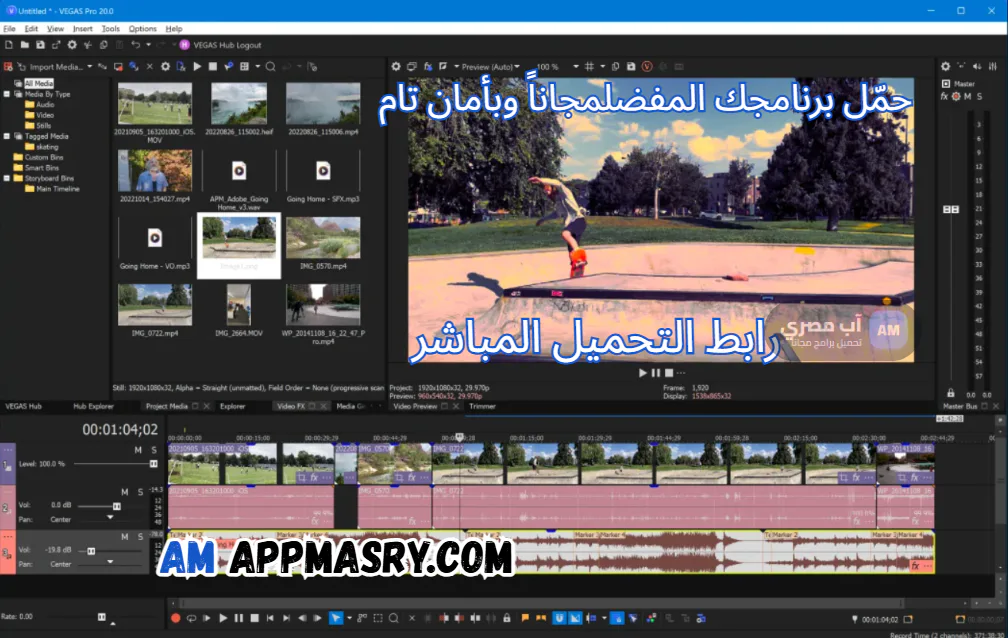Viewport: 1008px width, 638px height.
Task: Open Pan Center dropdown on track 3
Action: tap(110, 561)
